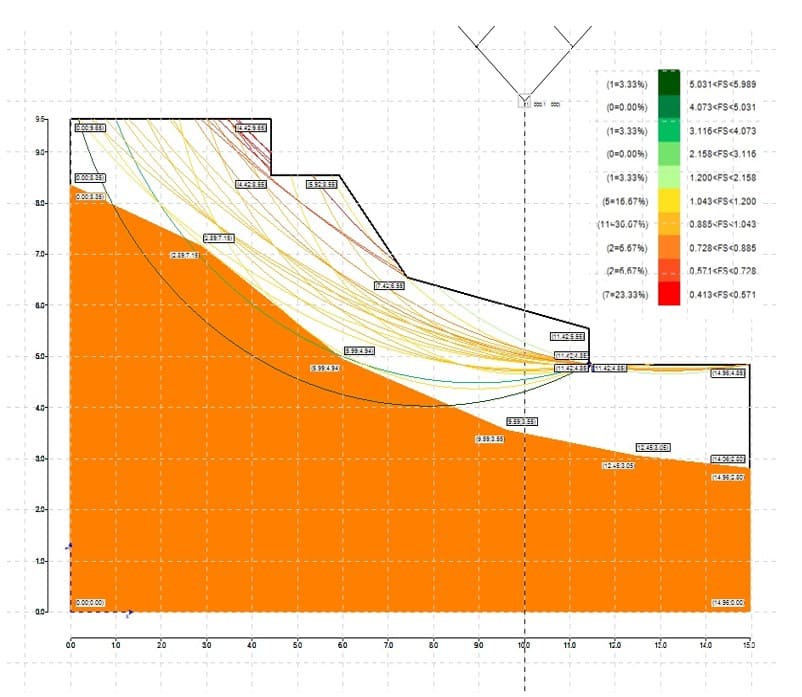Click the legend text 5.031<FS<5.989
Screen dimensions: 802x697
(722, 84)
